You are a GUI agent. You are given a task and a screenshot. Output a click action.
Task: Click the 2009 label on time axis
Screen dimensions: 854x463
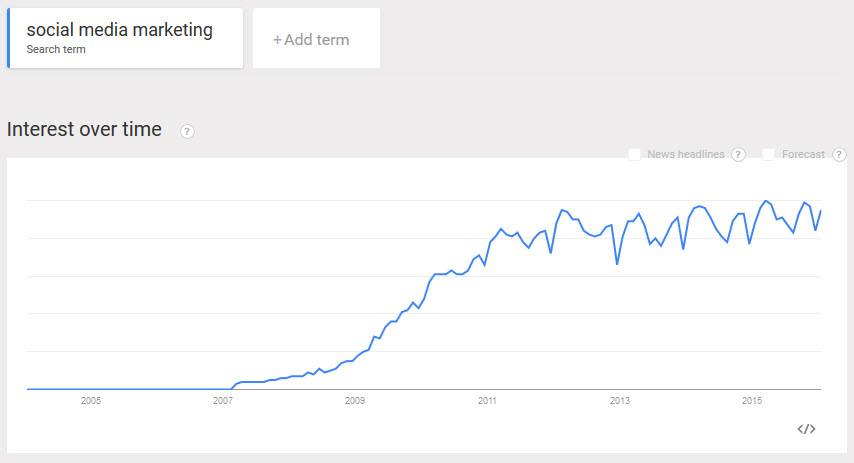point(355,400)
